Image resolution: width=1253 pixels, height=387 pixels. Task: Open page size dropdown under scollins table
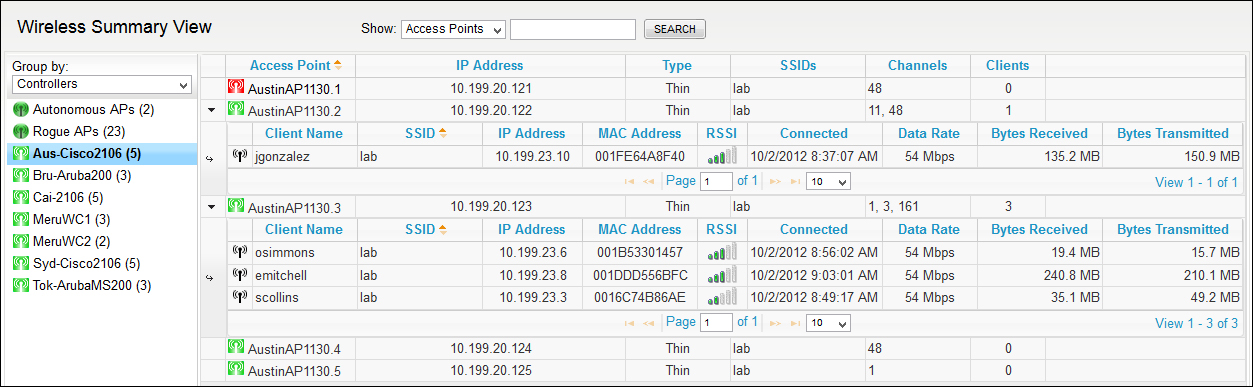tap(829, 323)
